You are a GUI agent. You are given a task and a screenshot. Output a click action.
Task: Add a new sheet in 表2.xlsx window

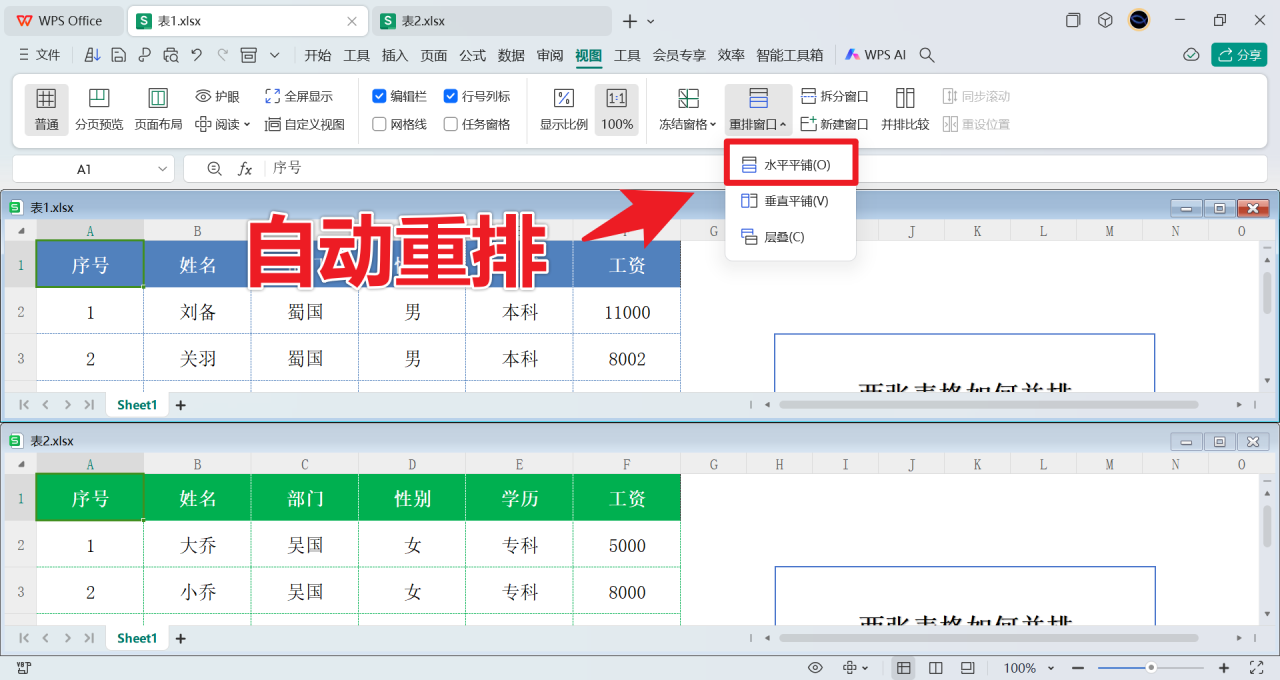(181, 638)
